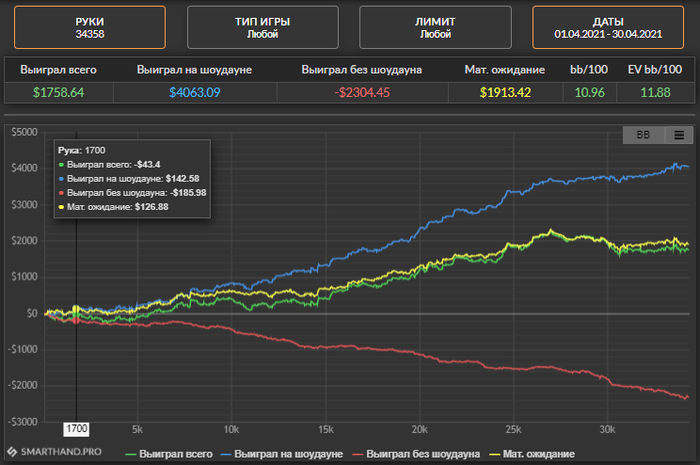Toggle Мат. ожидание series in legend
Screen dimensions: 700x465
click(532, 454)
